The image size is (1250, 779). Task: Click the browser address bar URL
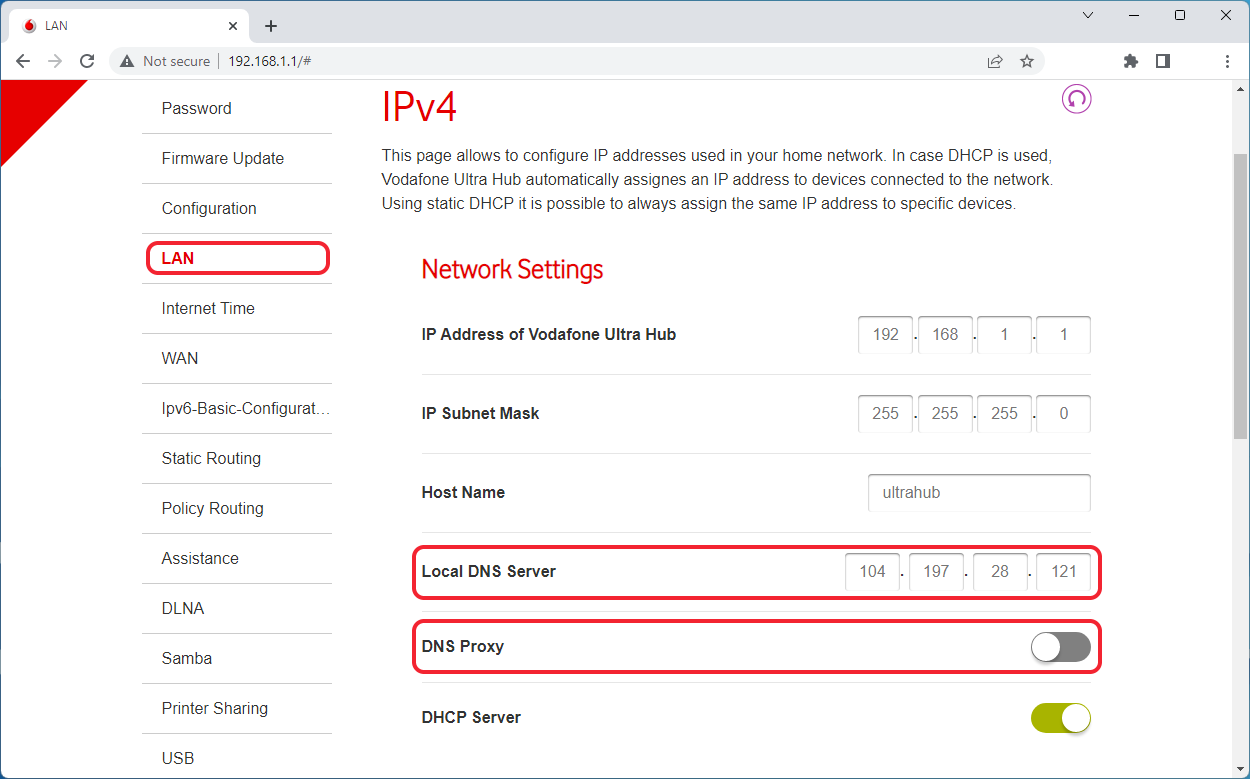click(x=270, y=61)
